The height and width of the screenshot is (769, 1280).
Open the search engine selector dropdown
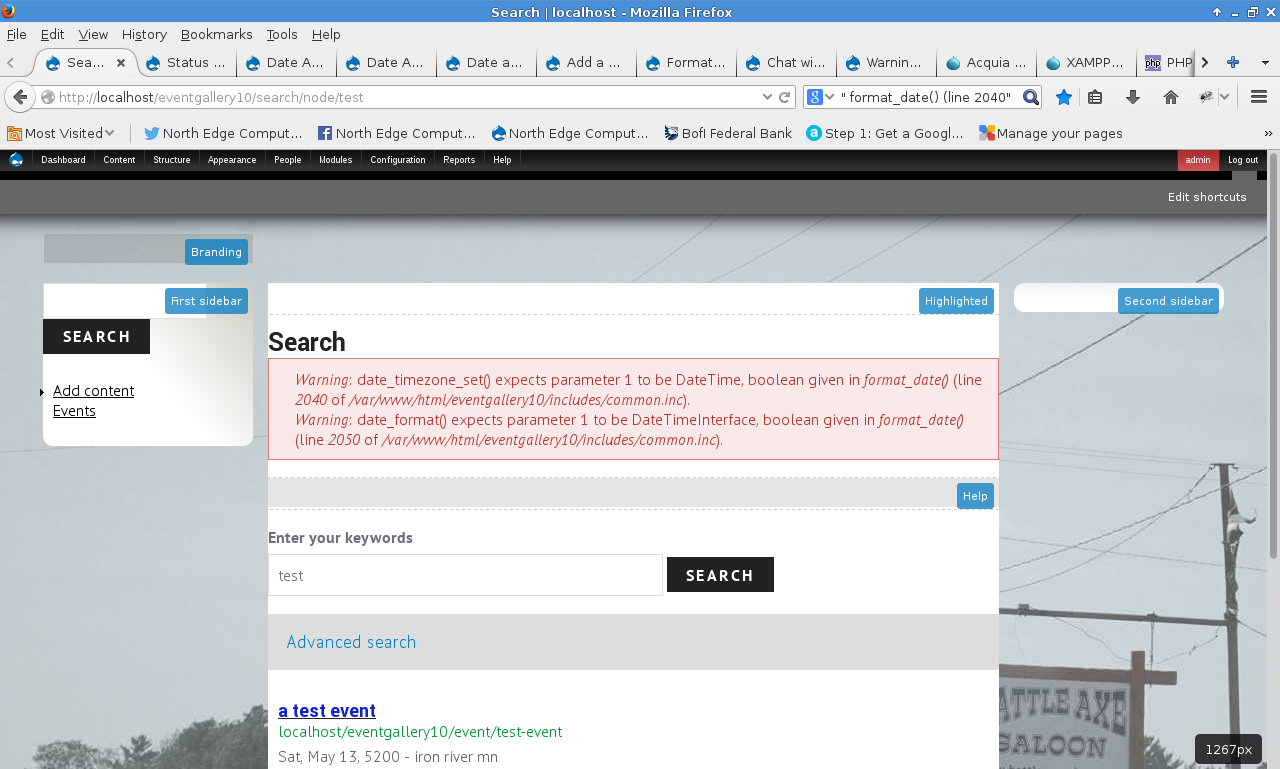821,97
